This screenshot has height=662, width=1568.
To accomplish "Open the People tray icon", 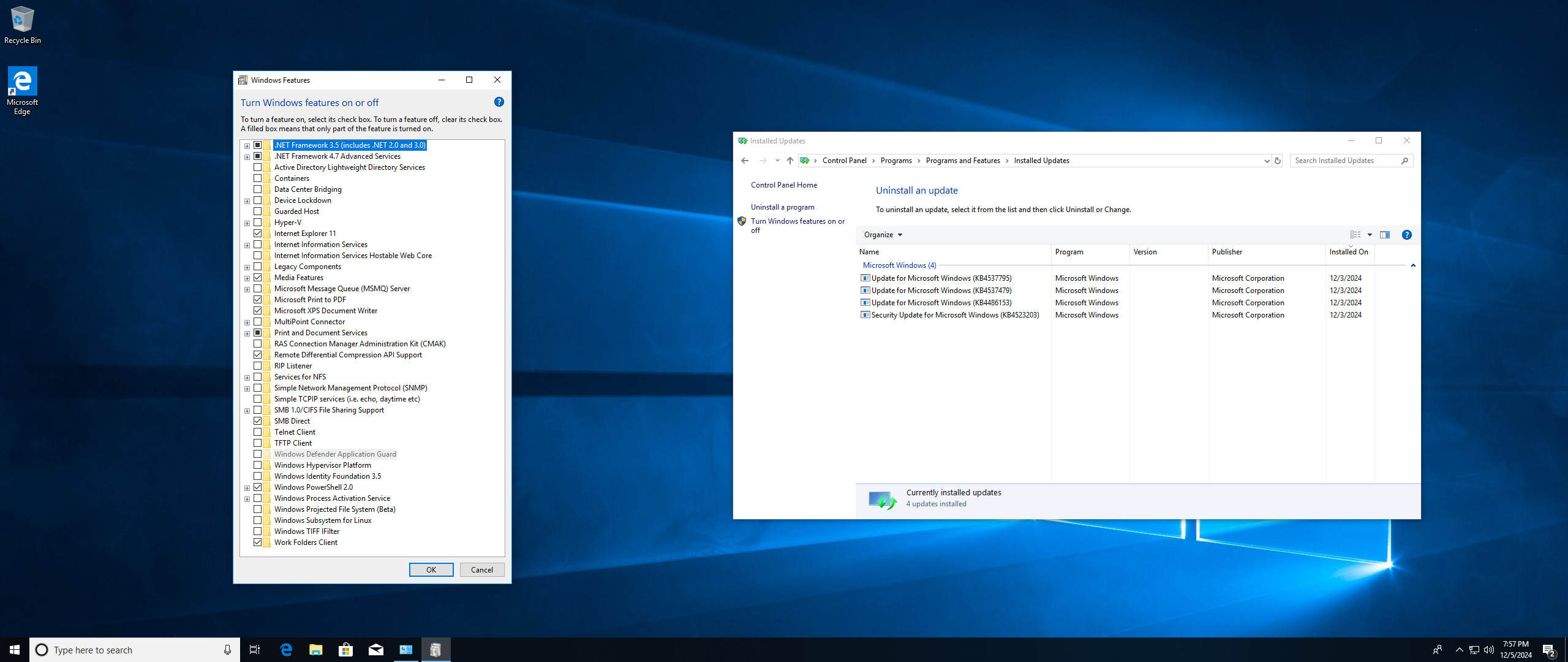I will coord(1438,650).
